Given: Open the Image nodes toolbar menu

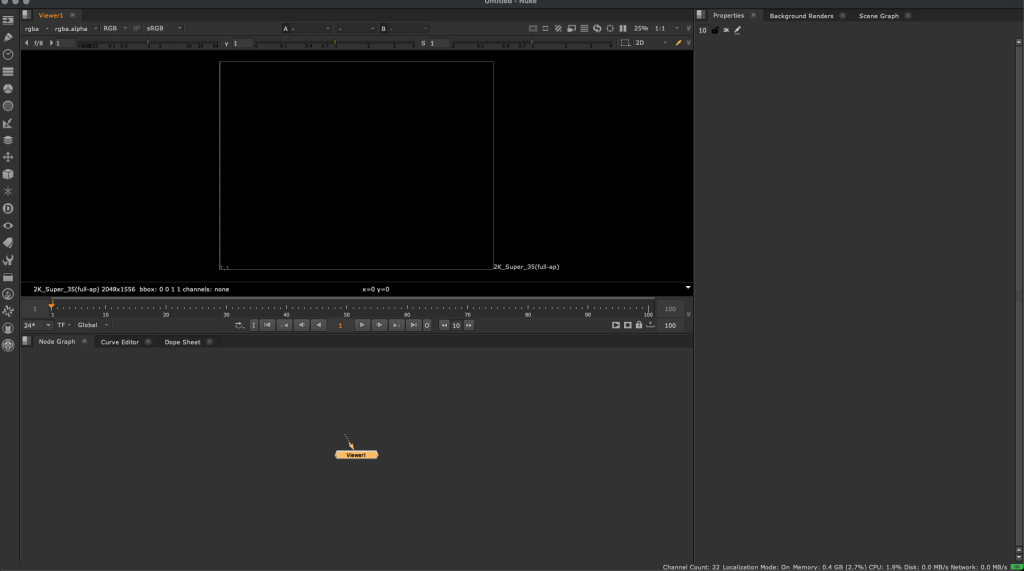Looking at the screenshot, I should click(8, 20).
